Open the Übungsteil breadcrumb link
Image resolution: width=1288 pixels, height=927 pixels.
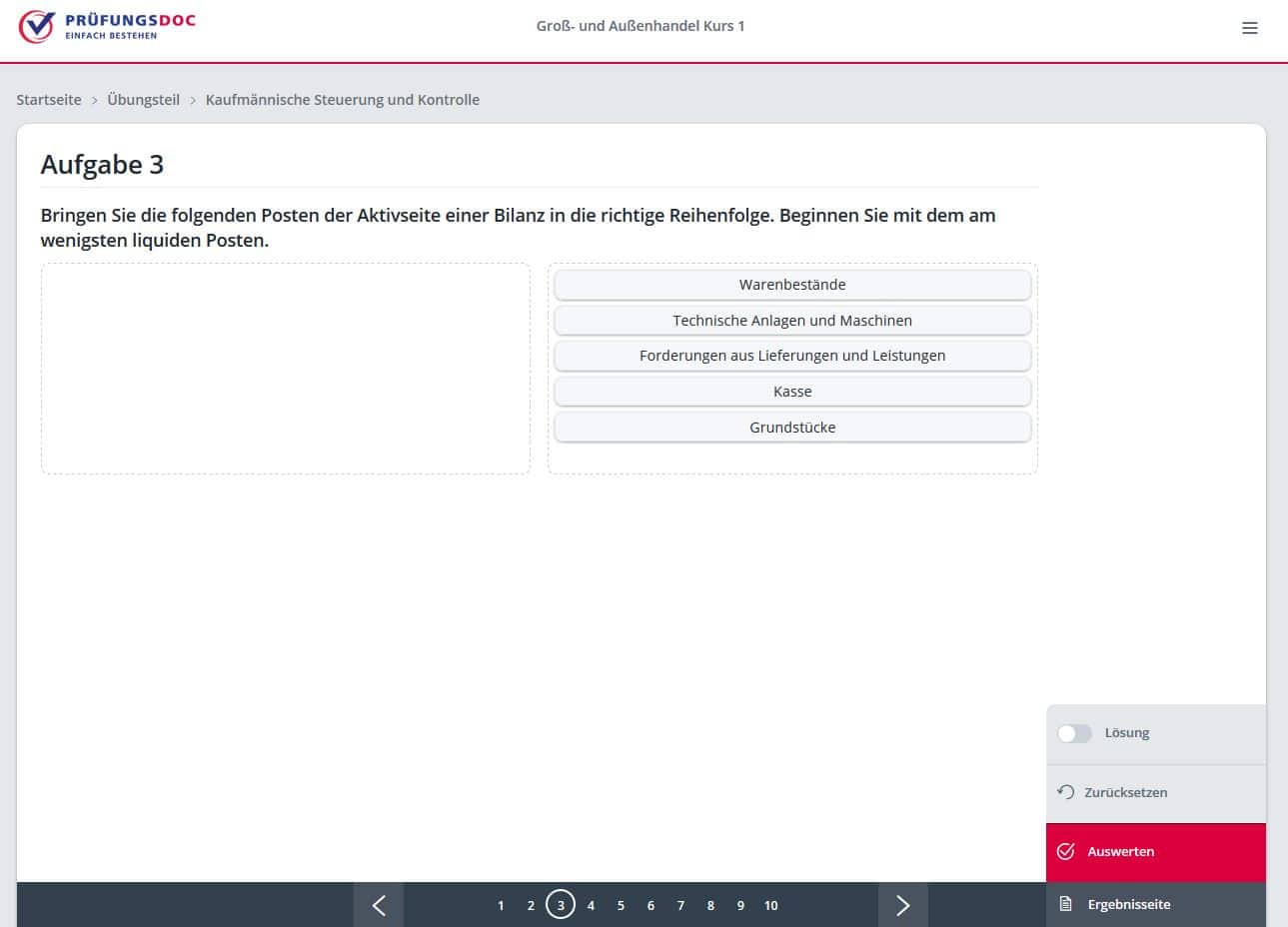143,100
